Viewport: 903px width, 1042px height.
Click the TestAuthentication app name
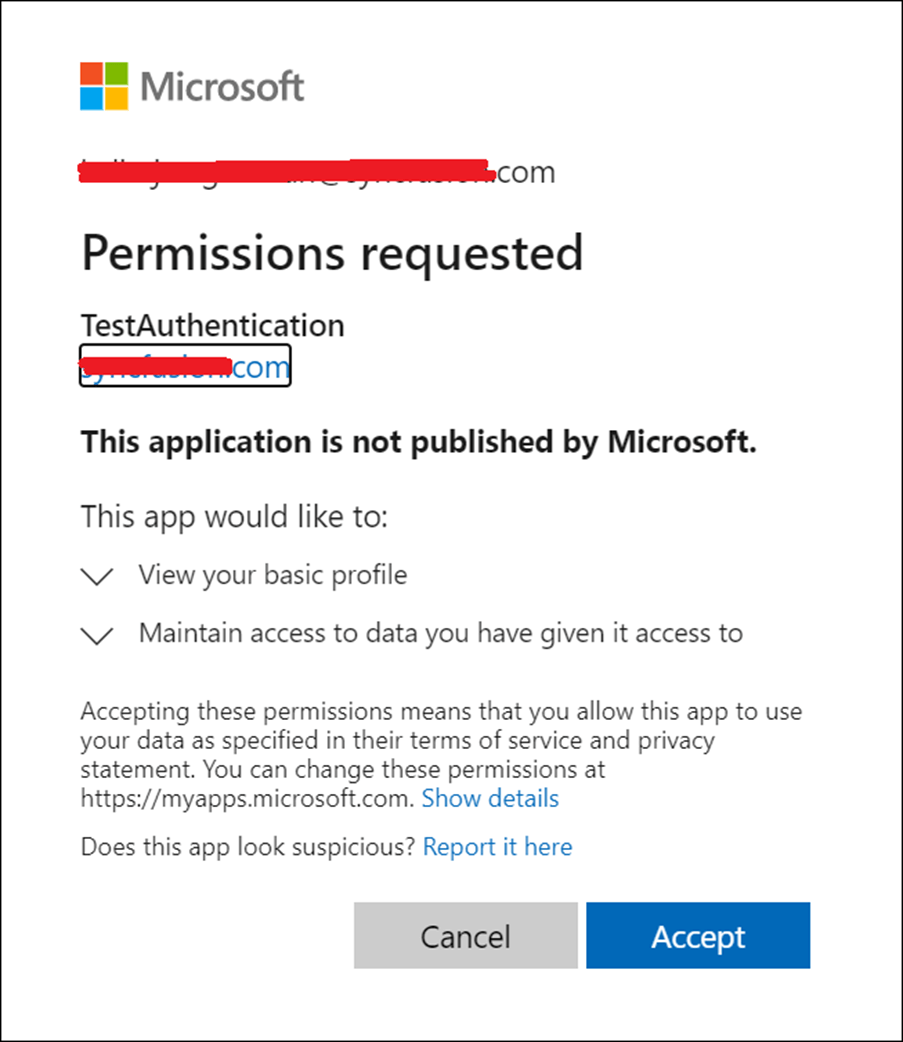tap(212, 325)
